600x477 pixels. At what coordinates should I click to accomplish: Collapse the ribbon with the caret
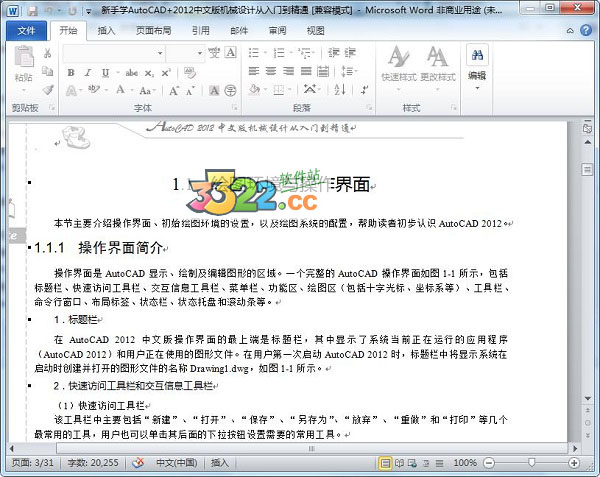[570, 31]
